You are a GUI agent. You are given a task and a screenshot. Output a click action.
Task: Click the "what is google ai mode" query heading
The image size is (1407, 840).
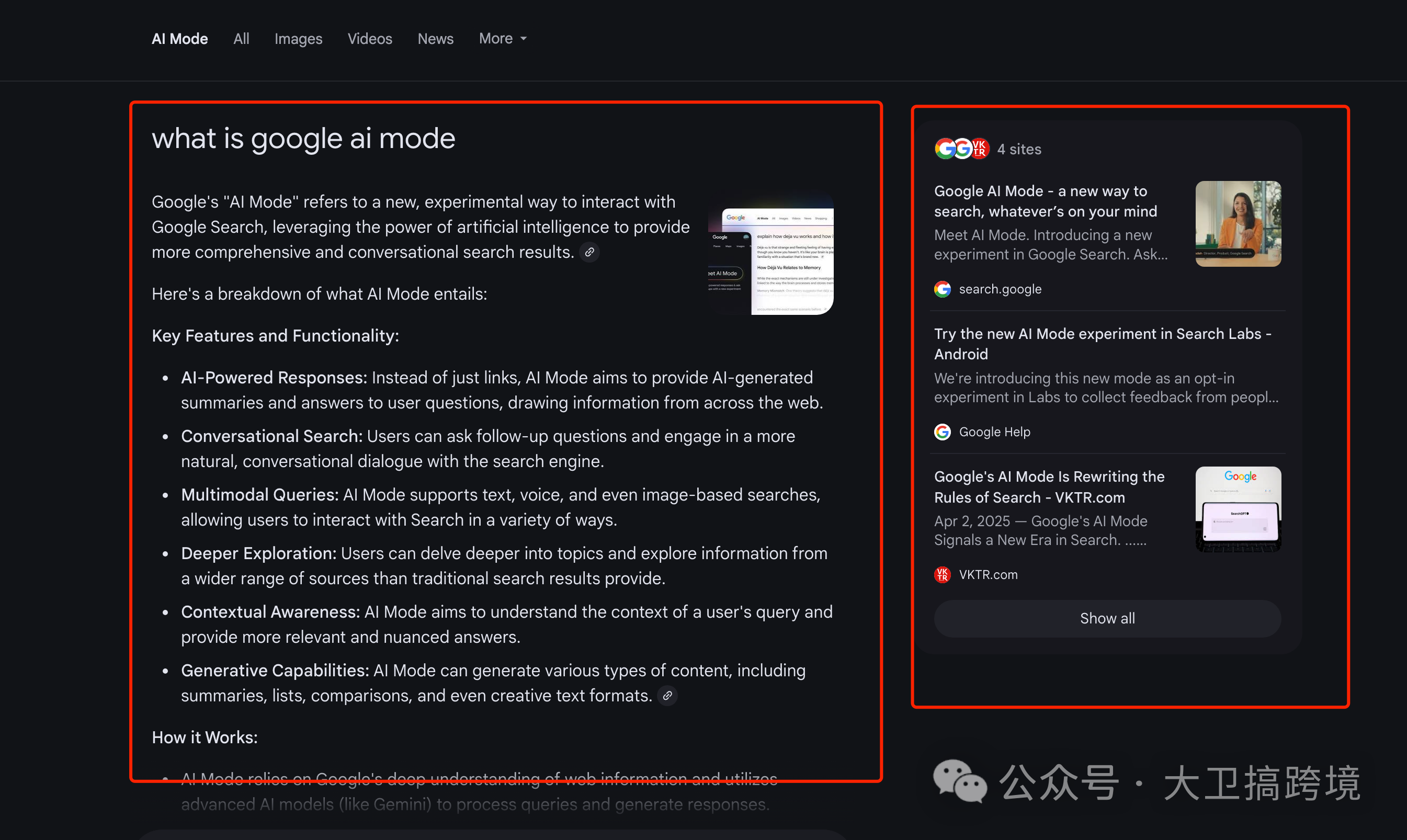pyautogui.click(x=303, y=138)
